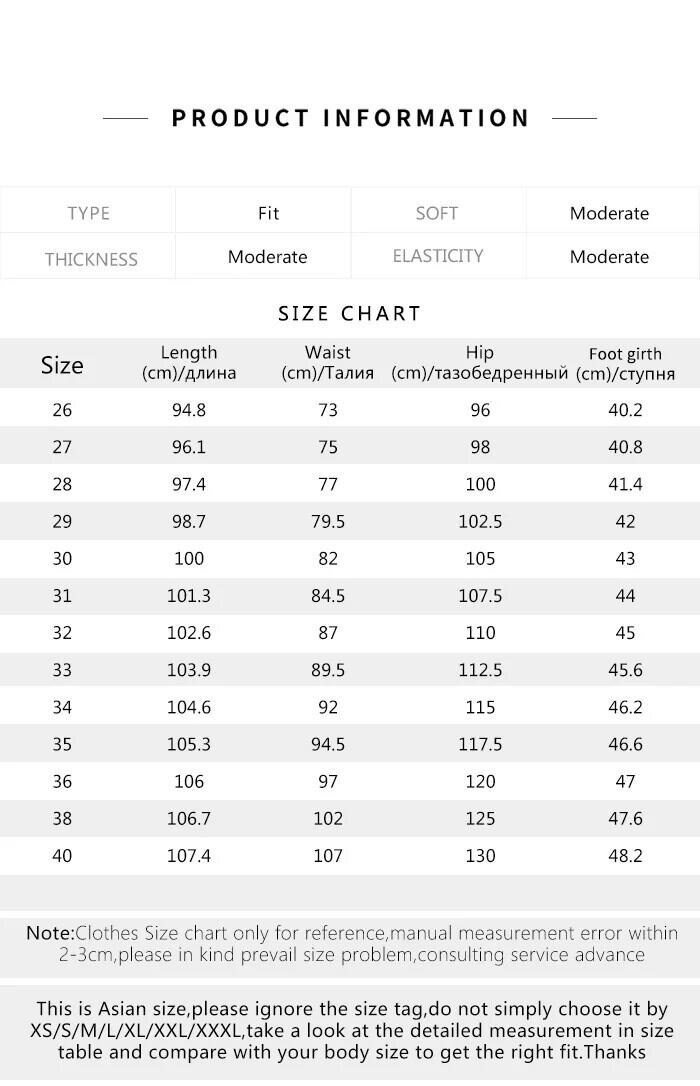Click the Size column header
Image resolution: width=700 pixels, height=1086 pixels.
click(x=62, y=365)
